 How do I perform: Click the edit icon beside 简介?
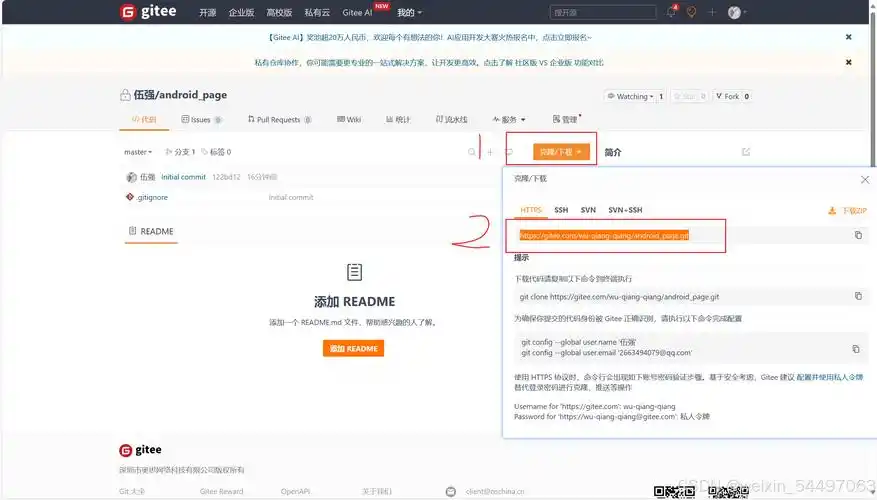click(x=746, y=152)
